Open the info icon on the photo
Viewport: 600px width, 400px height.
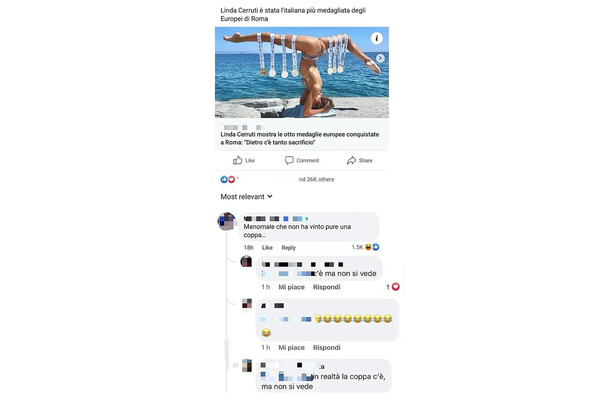[377, 38]
